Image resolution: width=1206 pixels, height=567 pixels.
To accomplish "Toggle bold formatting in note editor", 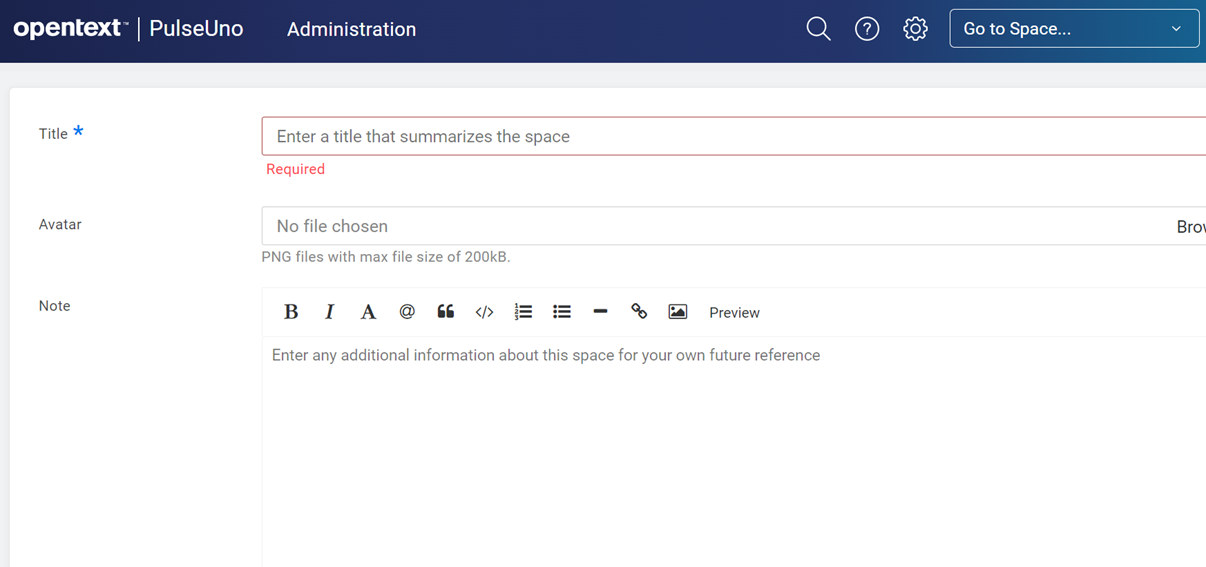I will pyautogui.click(x=291, y=312).
